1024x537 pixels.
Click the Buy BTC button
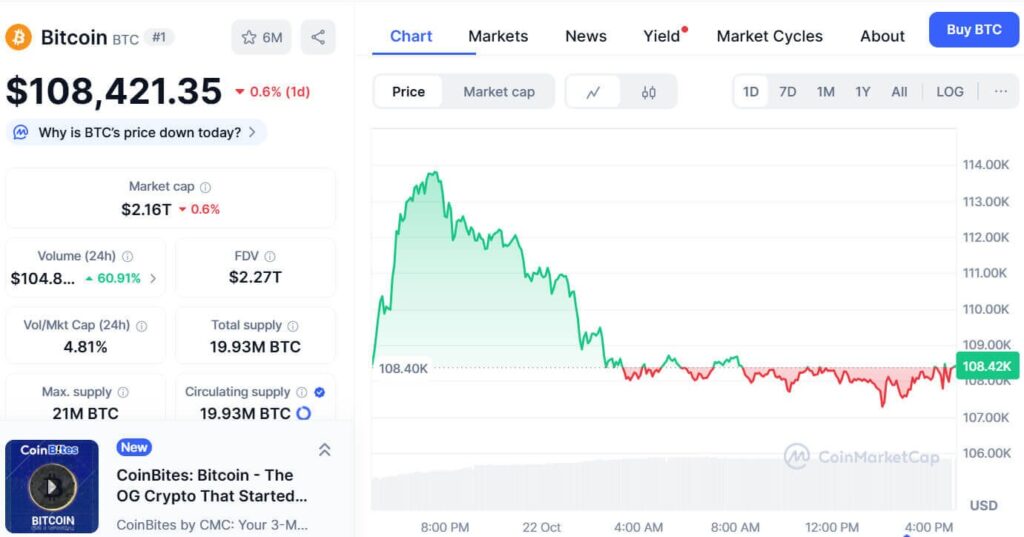pos(973,30)
